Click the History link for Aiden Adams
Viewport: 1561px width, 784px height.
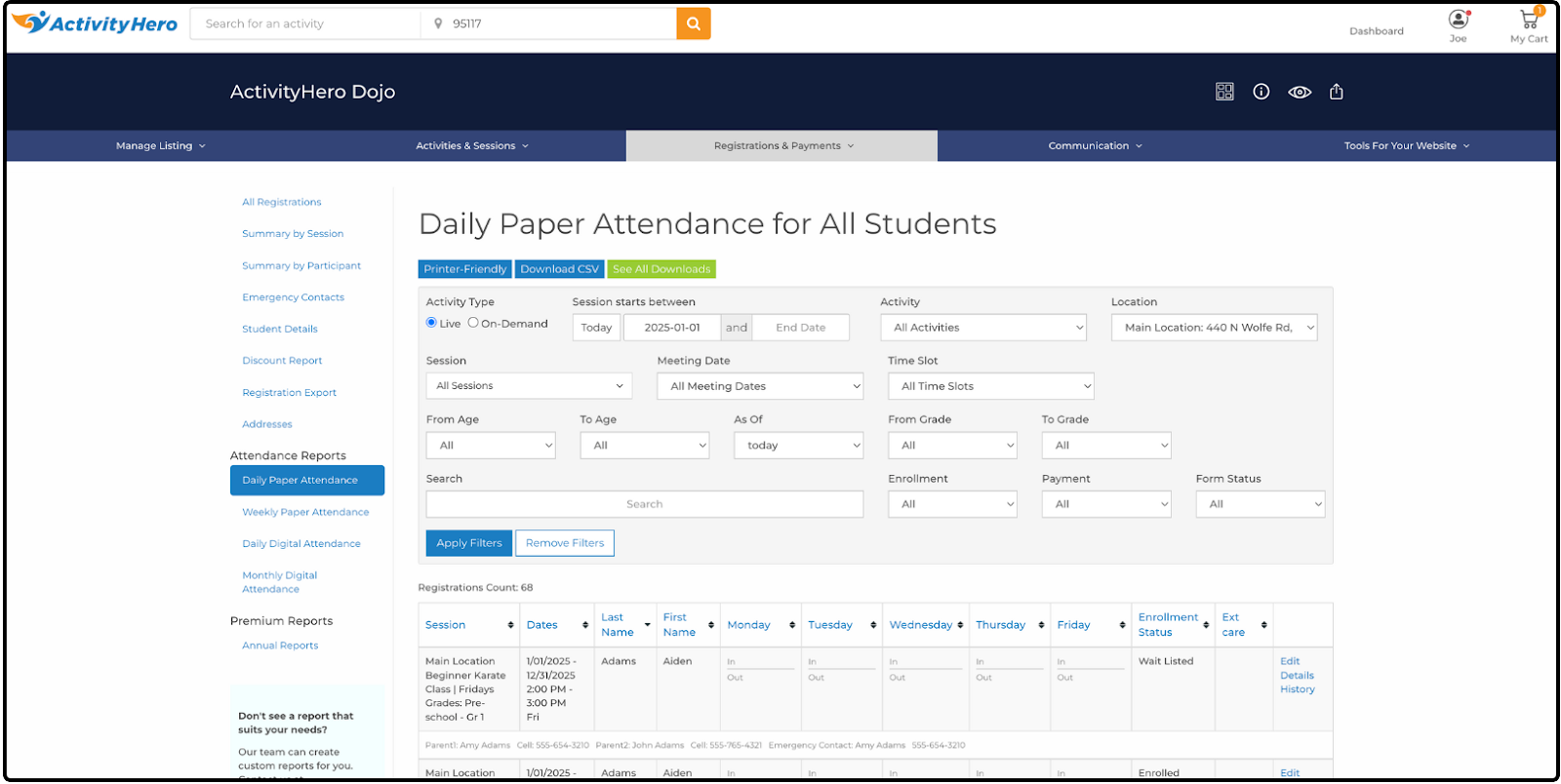pyautogui.click(x=1298, y=689)
